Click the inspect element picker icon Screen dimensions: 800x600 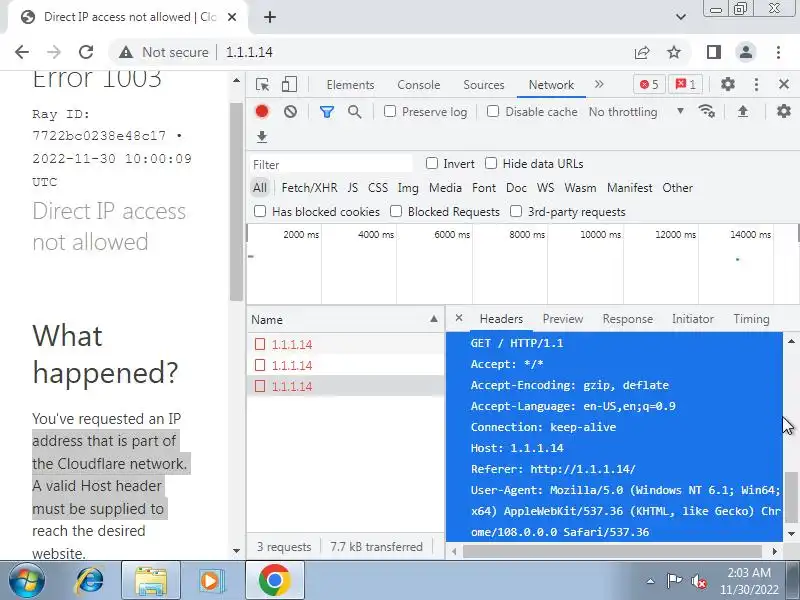262,85
